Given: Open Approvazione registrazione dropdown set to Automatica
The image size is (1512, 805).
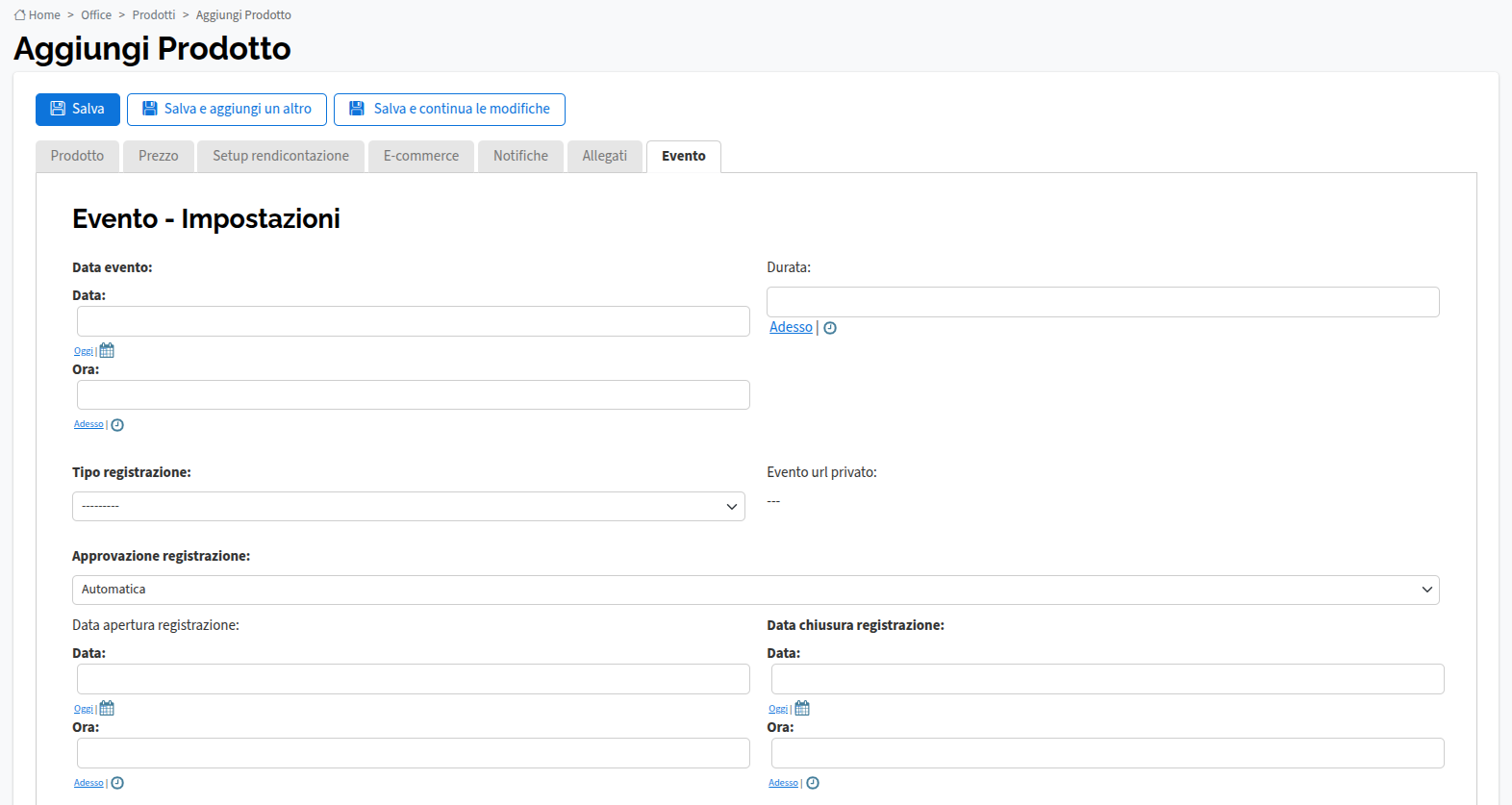Looking at the screenshot, I should pos(755,590).
